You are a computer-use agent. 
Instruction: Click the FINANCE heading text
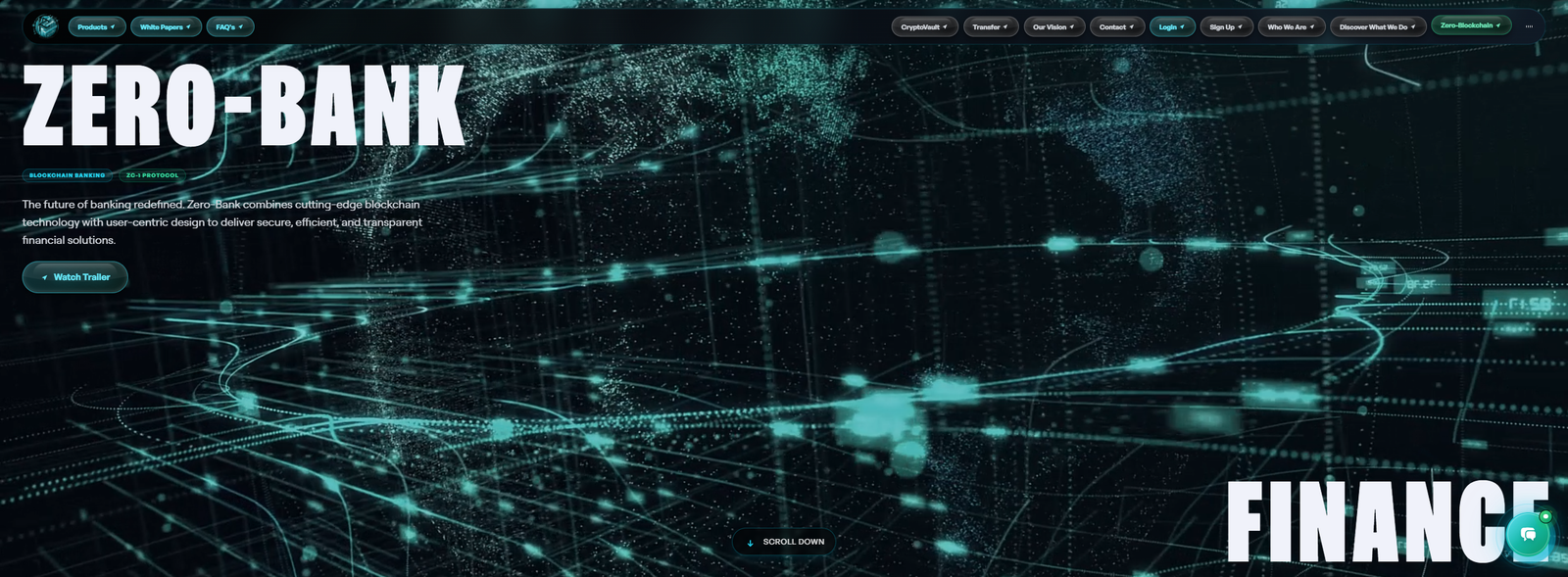pos(1388,522)
